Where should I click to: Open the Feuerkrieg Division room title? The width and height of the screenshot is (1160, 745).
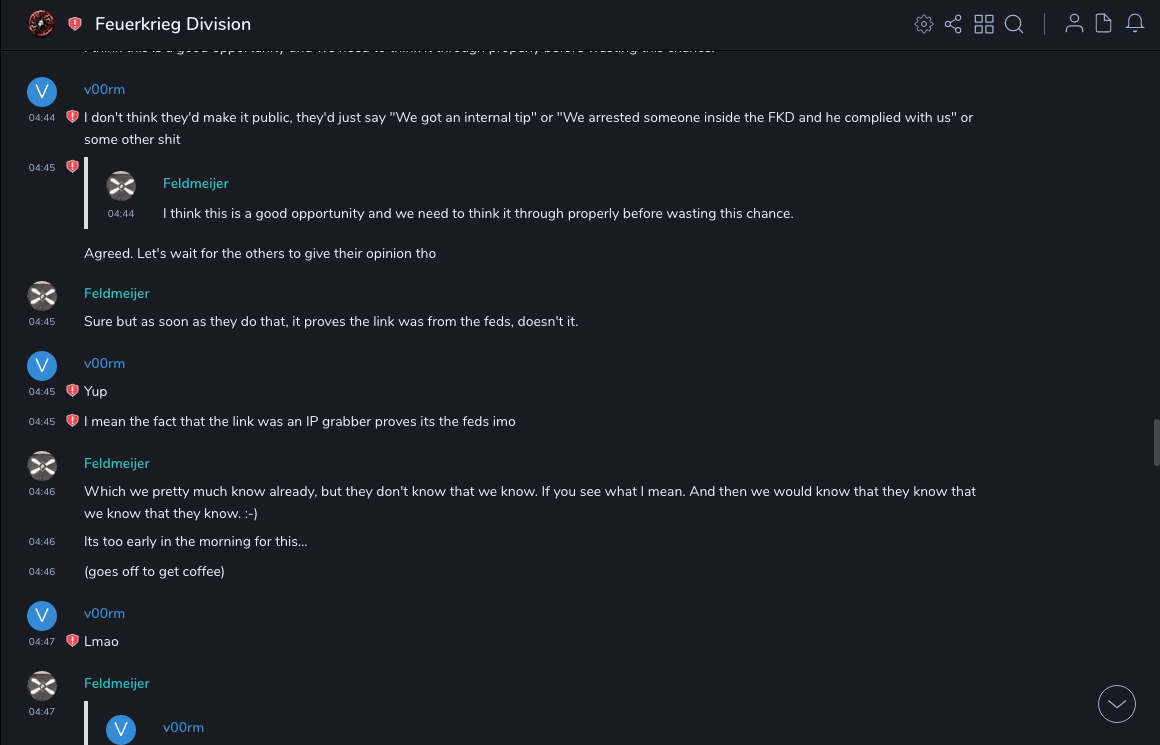(173, 24)
